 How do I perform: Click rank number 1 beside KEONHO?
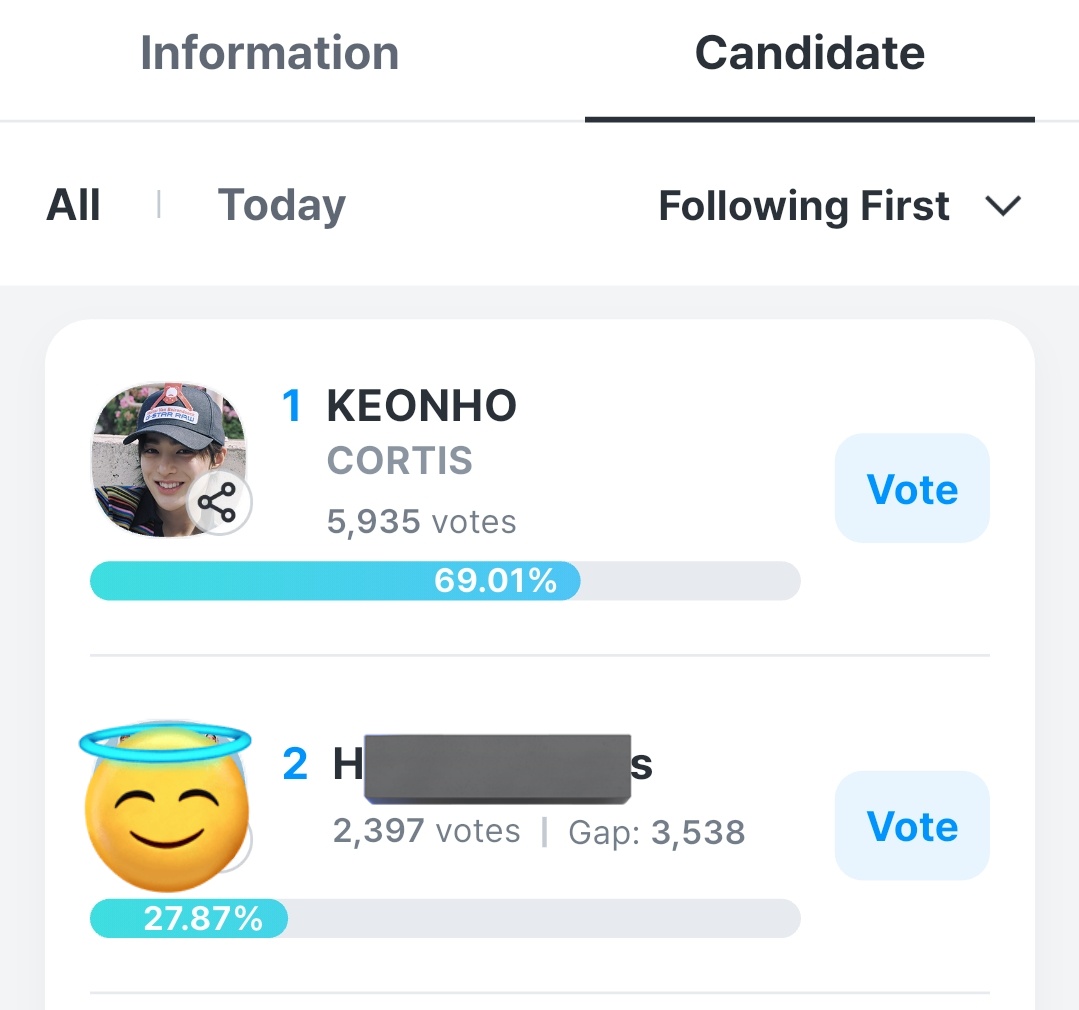click(292, 407)
